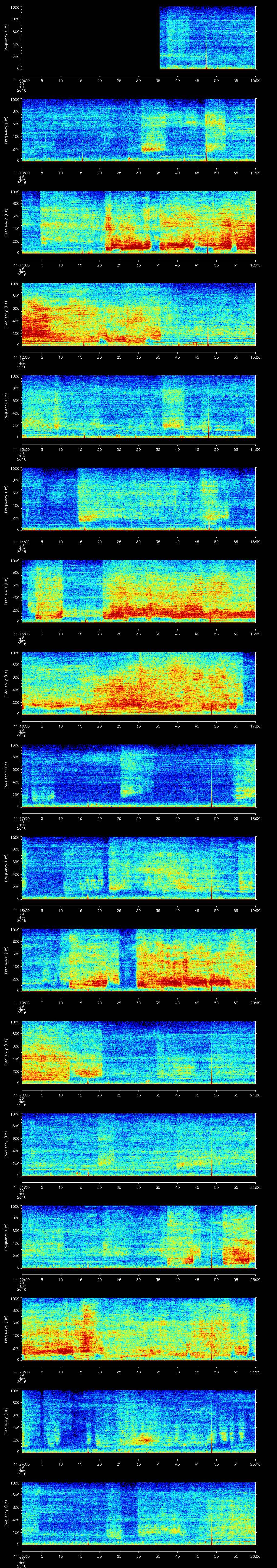Select the spectrogram panel starting at 11:11:00
Screen dimensions: 277x1568
(139, 222)
